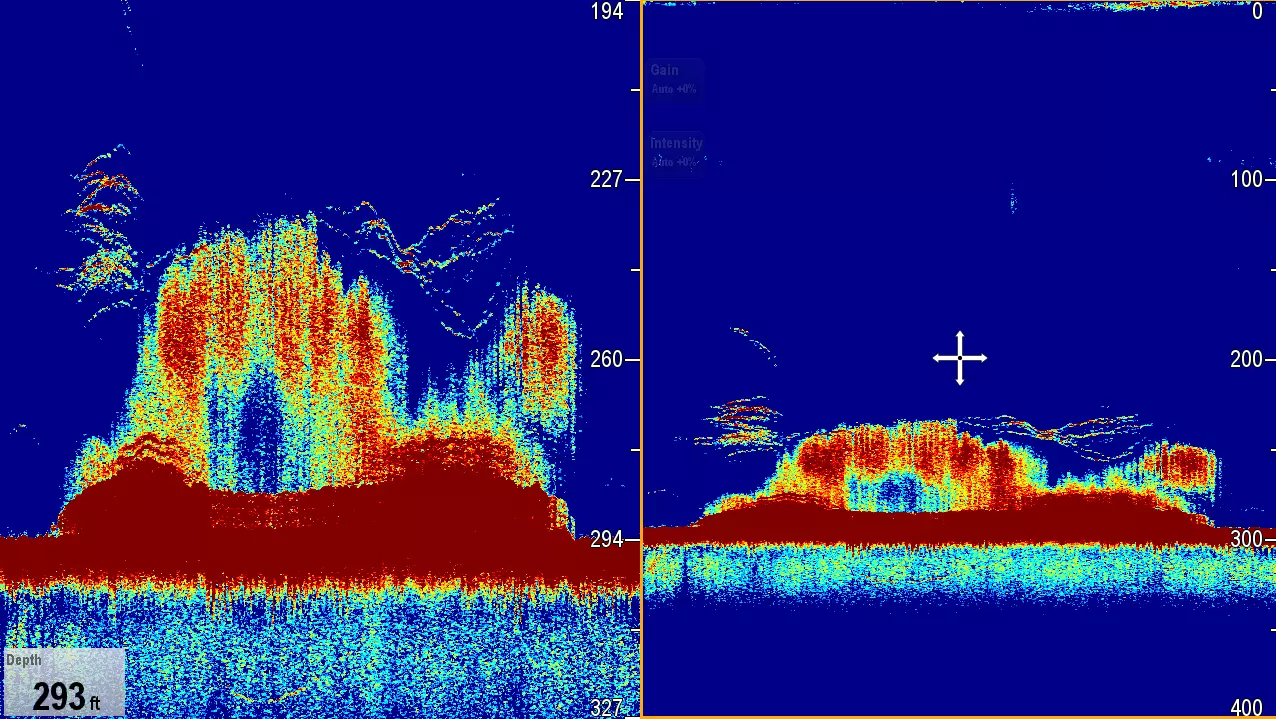This screenshot has height=719, width=1276.
Task: Click the 194 depth scale label
Action: point(607,12)
